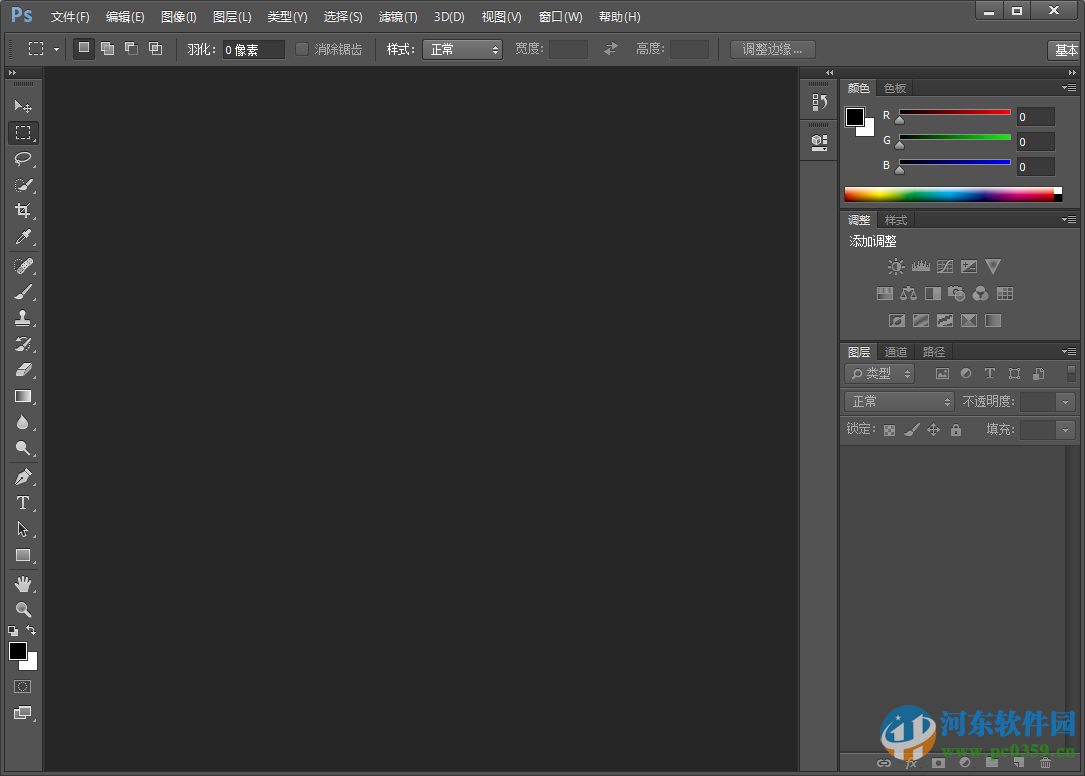
Task: Click the Add to selection mode icon
Action: [x=107, y=48]
